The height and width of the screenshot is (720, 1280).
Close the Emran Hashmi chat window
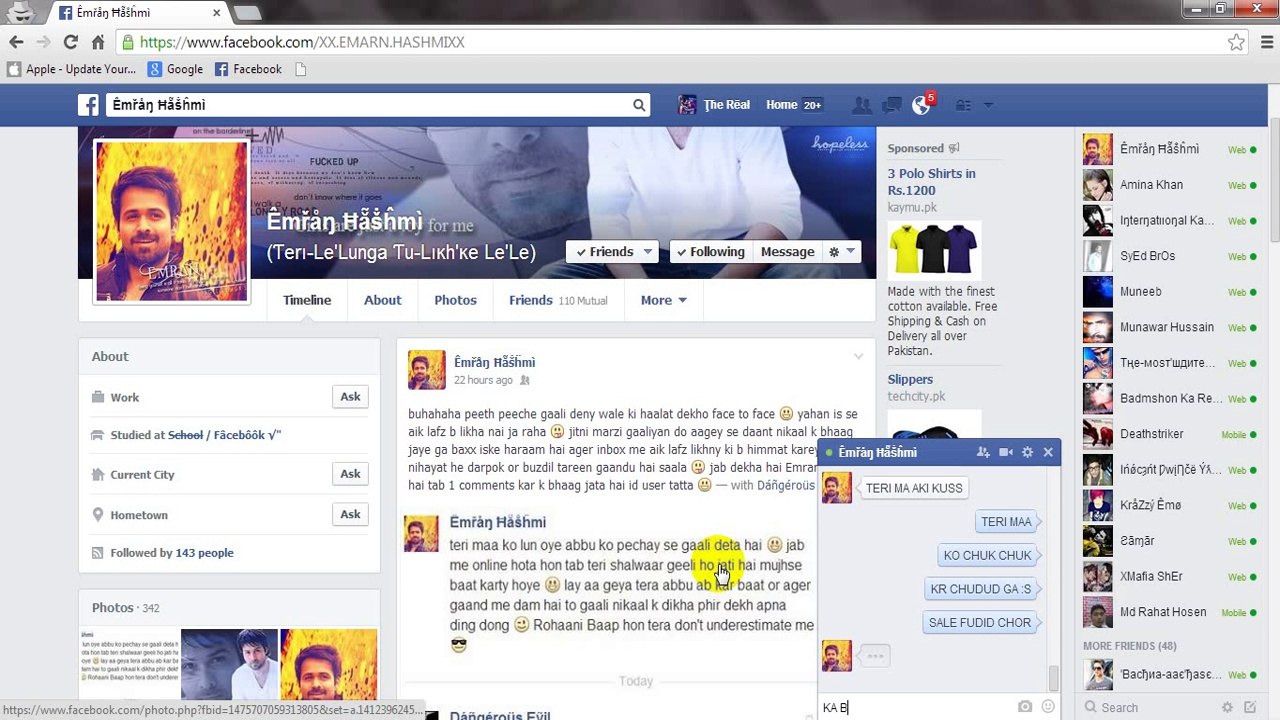[1048, 453]
